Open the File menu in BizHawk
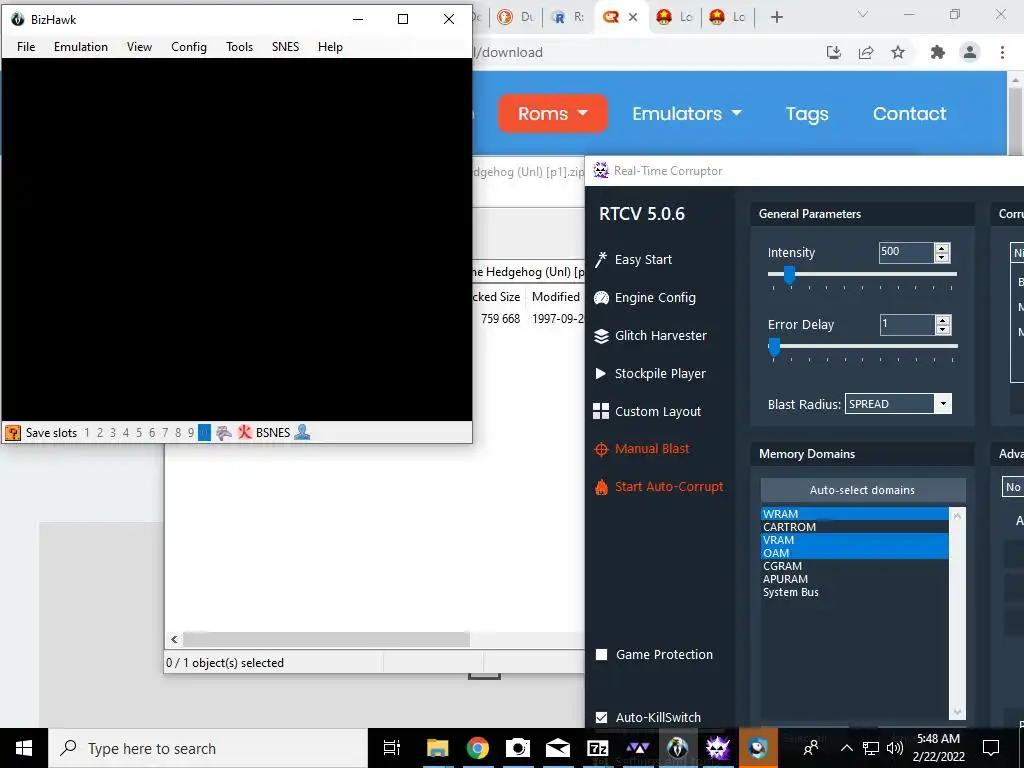Viewport: 1024px width, 768px height. tap(26, 47)
